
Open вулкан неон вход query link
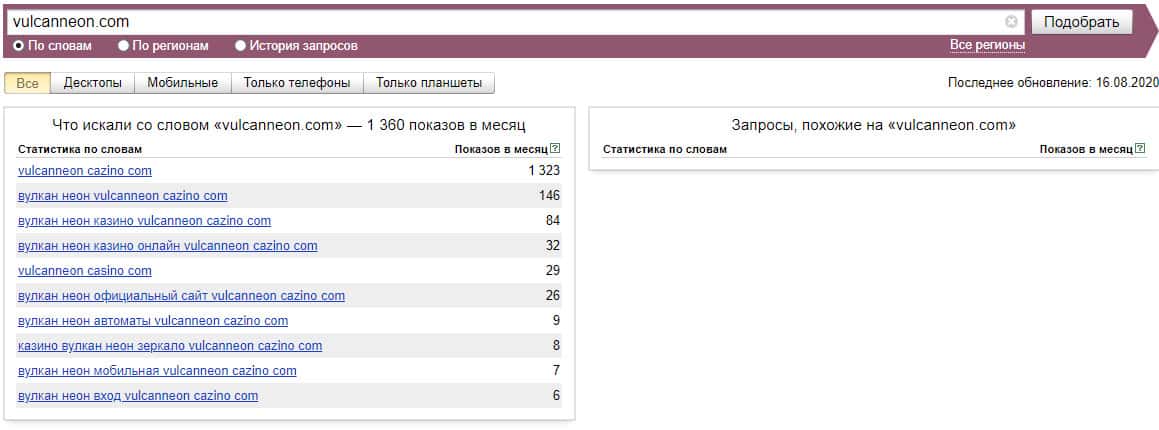pos(138,396)
